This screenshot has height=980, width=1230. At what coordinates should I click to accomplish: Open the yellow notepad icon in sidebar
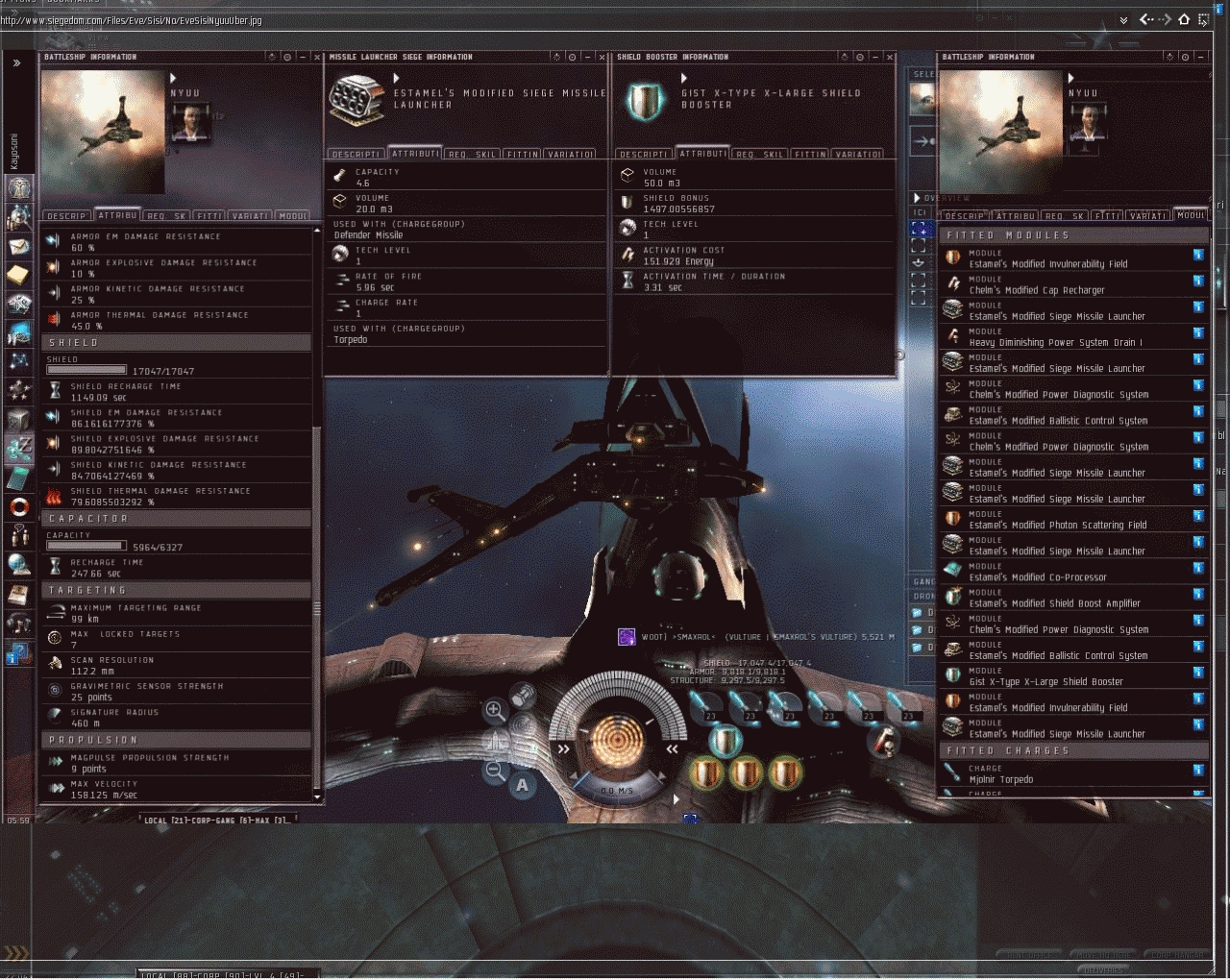19,276
